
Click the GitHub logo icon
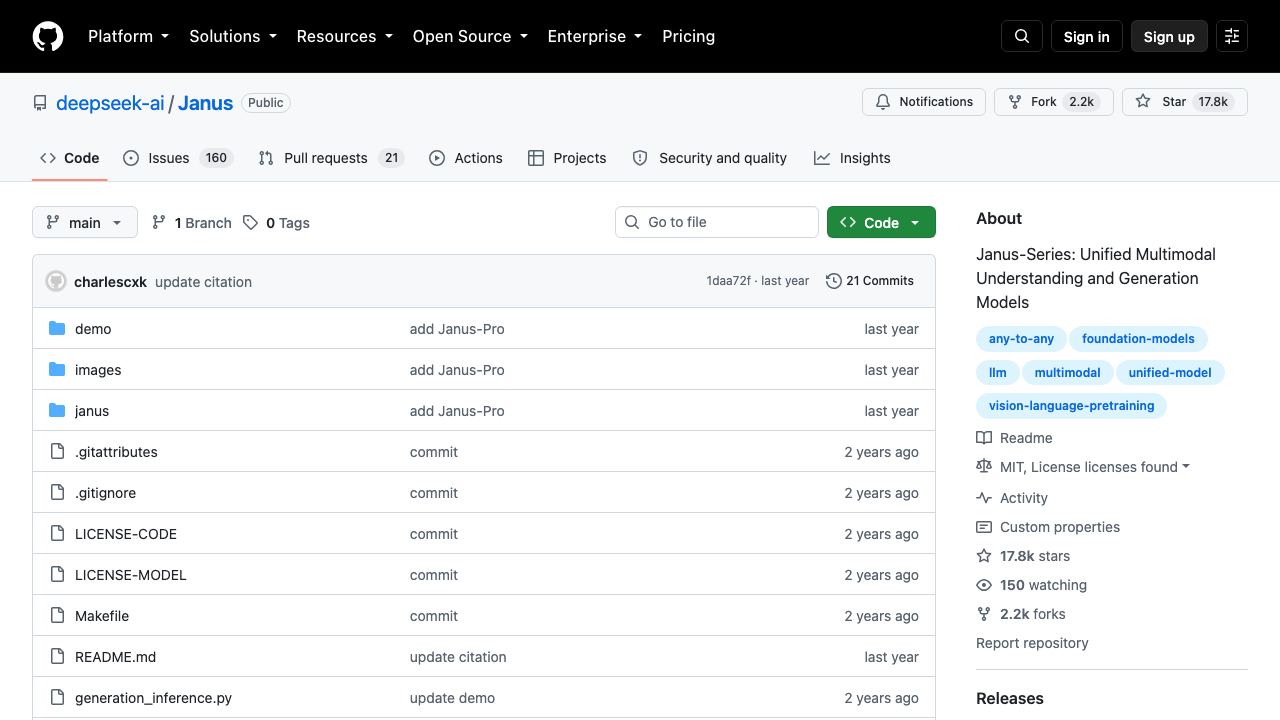click(x=48, y=36)
